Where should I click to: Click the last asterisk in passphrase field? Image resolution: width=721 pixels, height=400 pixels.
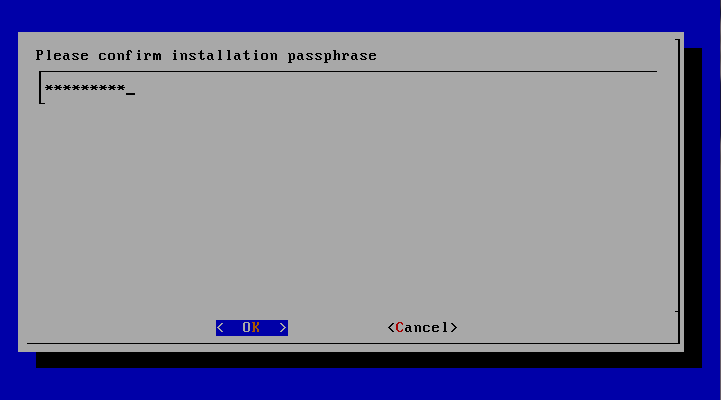point(121,88)
